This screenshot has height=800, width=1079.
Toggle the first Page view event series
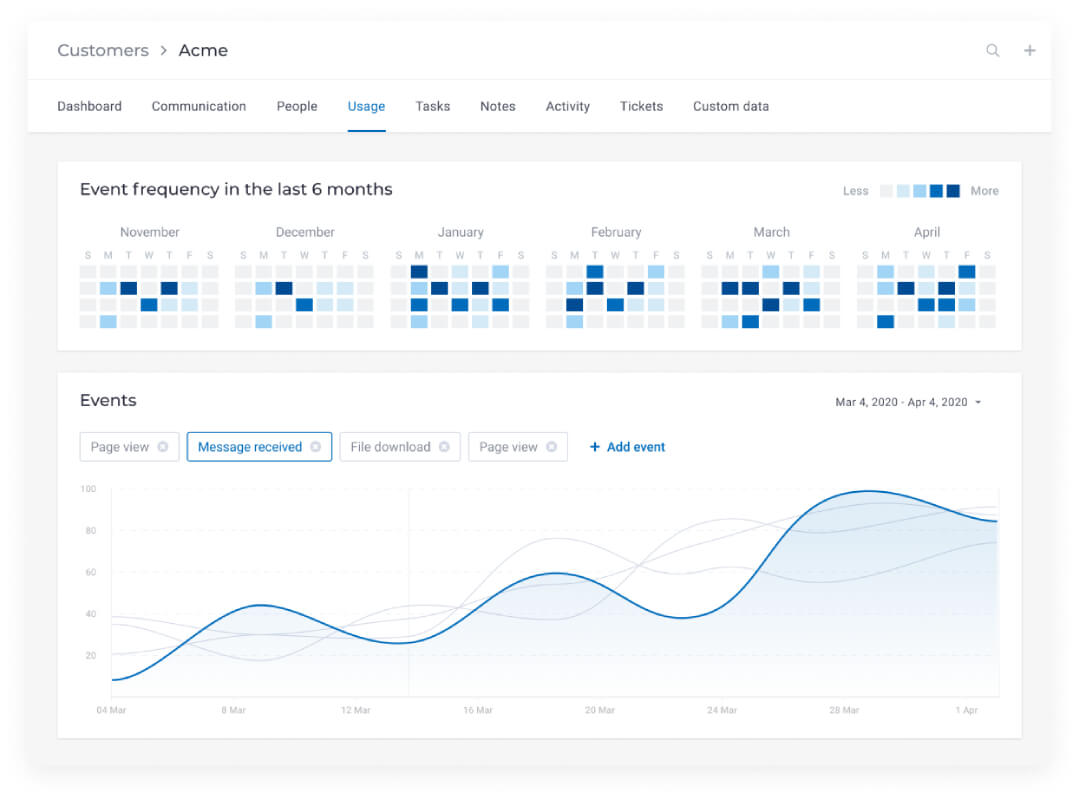pos(120,446)
